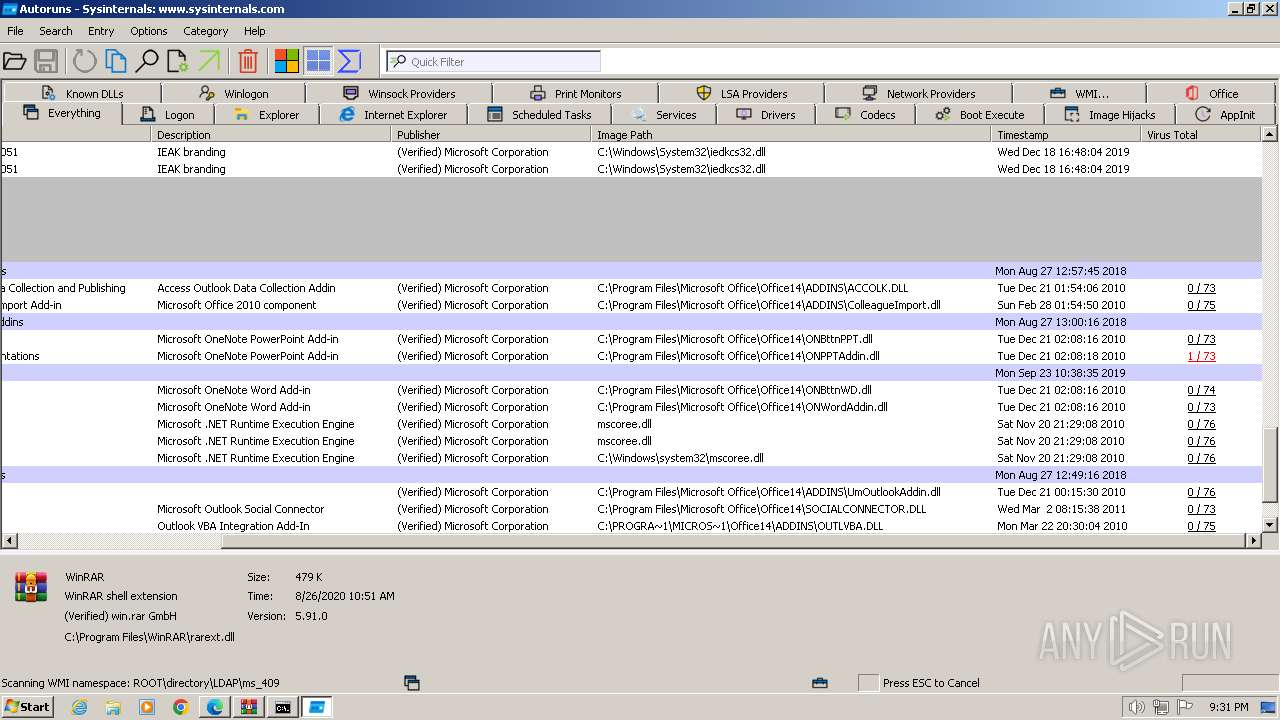Switch to the Services tab

tap(664, 114)
